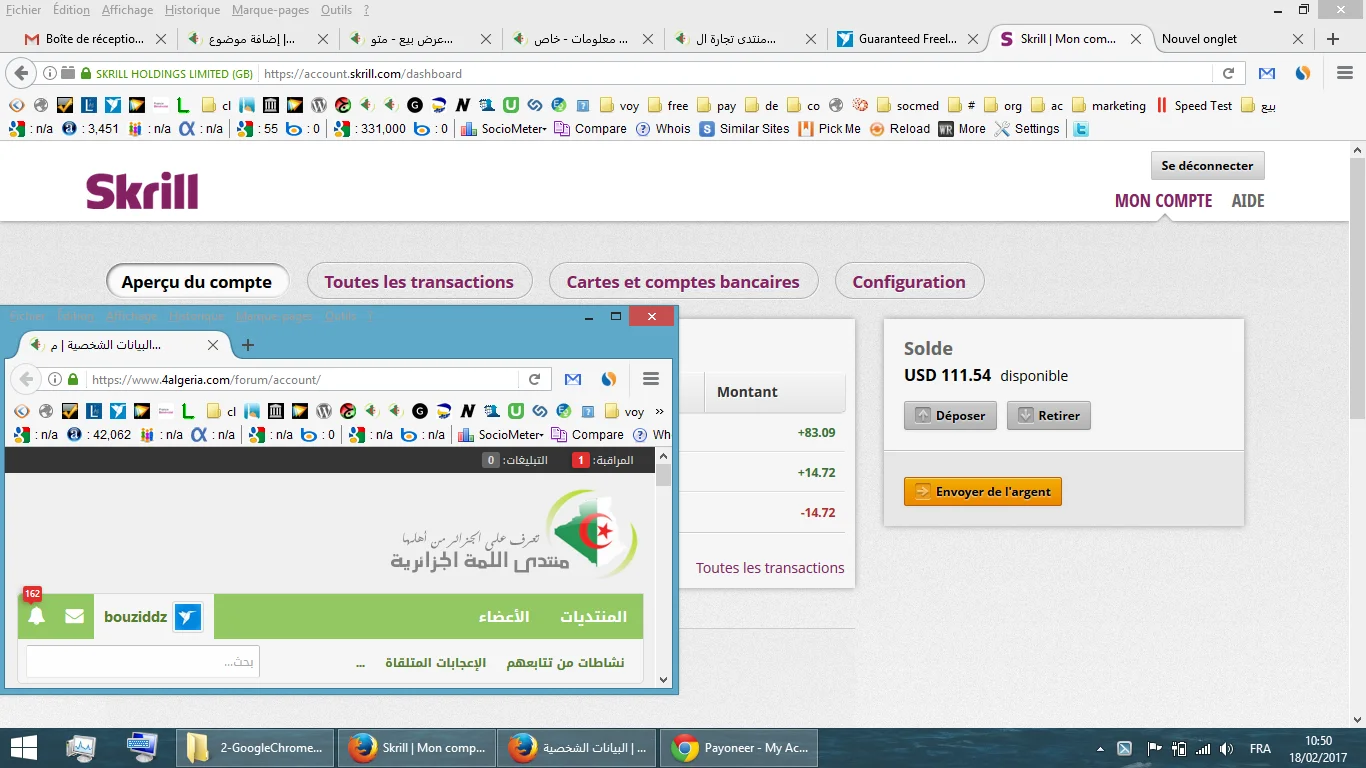Click the Windows Start button
1366x768 pixels.
pyautogui.click(x=23, y=747)
